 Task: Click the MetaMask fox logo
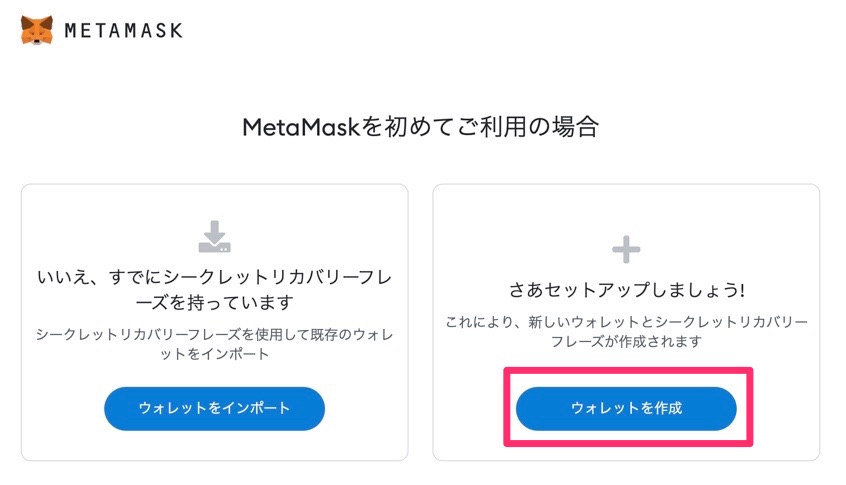[x=37, y=30]
